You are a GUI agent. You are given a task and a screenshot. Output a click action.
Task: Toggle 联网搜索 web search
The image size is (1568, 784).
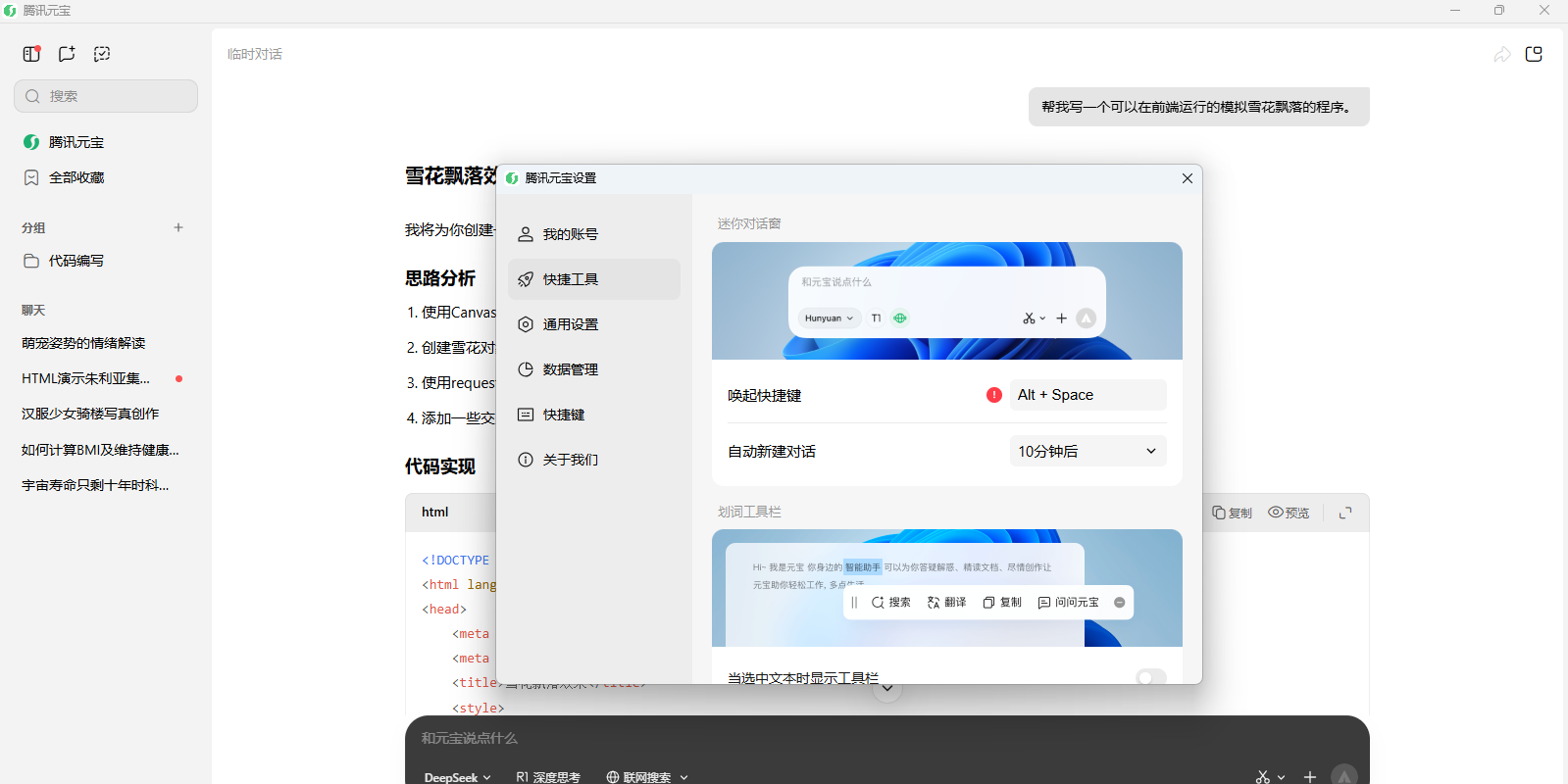click(638, 777)
